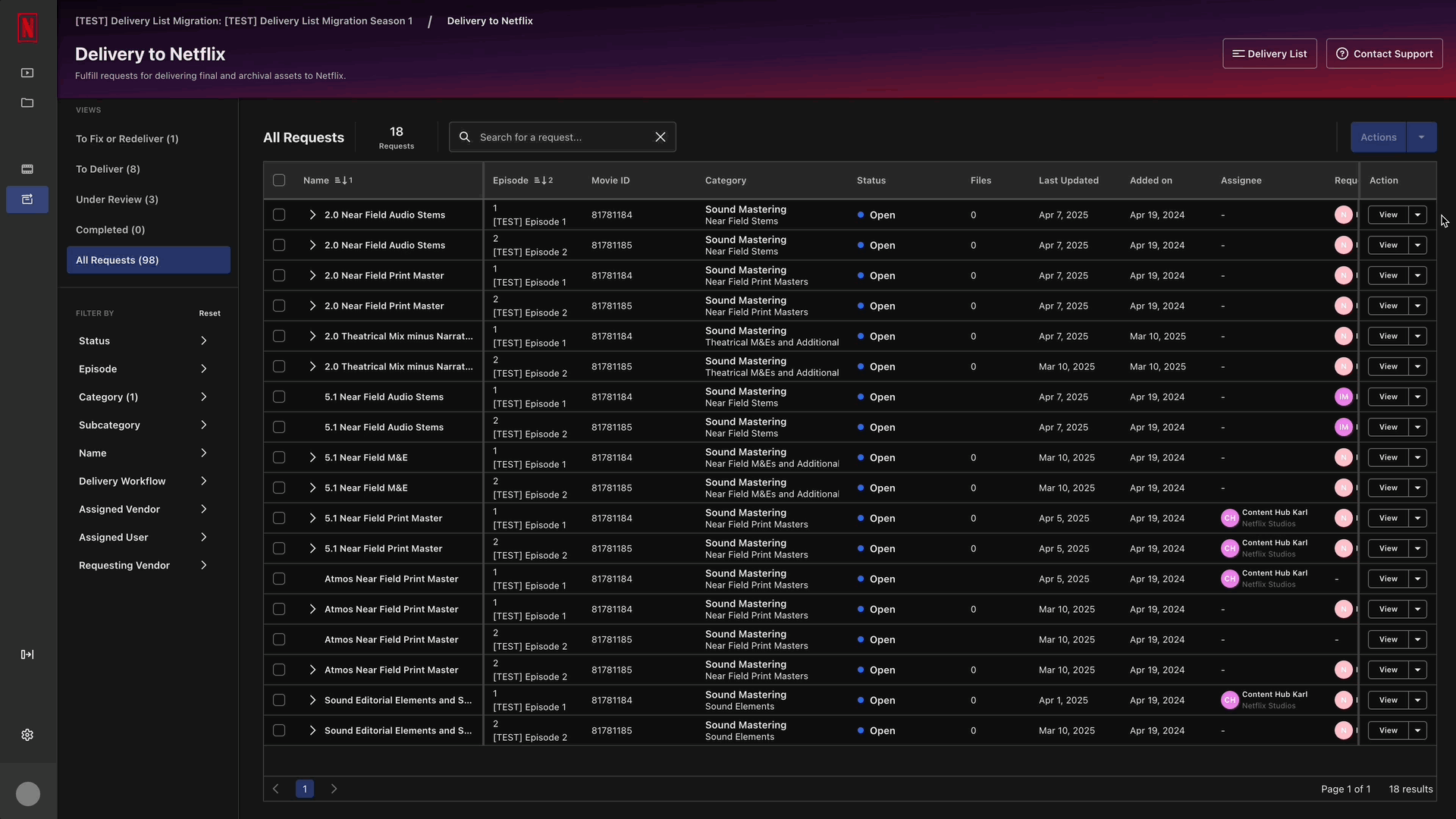
Task: Open the settings gear icon
Action: [x=27, y=735]
